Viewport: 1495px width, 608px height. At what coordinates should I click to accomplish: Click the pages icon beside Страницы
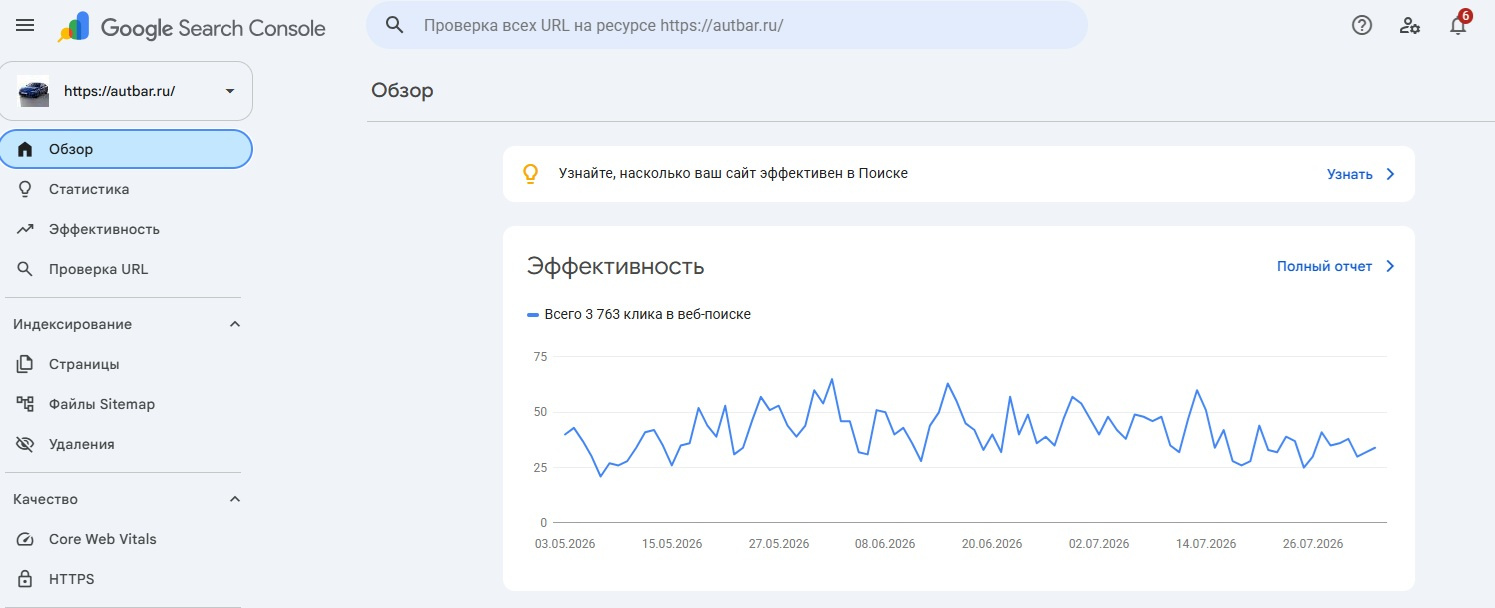(x=26, y=364)
